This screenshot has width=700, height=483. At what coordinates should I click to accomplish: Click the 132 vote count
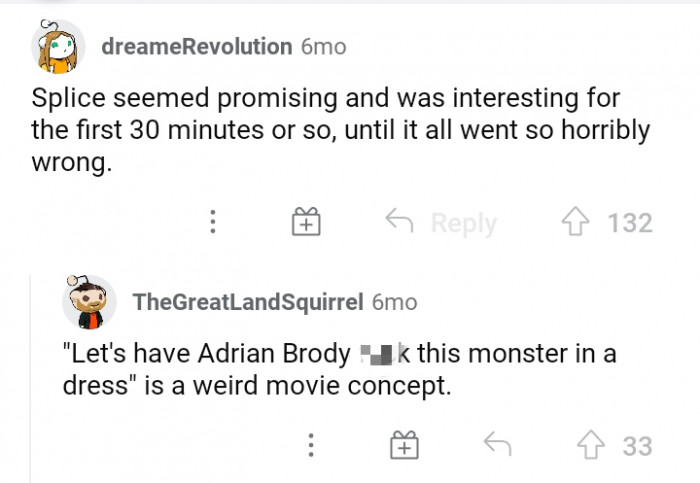(630, 222)
